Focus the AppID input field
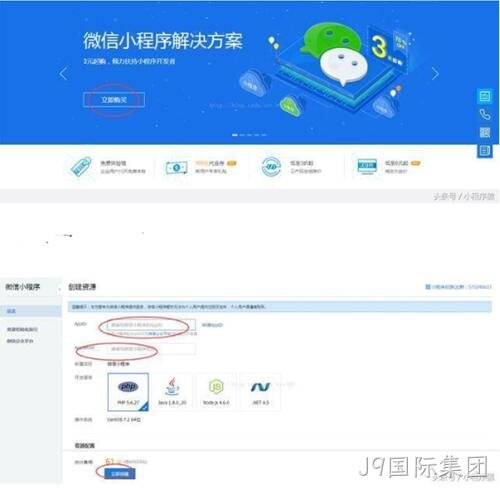The height and width of the screenshot is (488, 500). 151,325
